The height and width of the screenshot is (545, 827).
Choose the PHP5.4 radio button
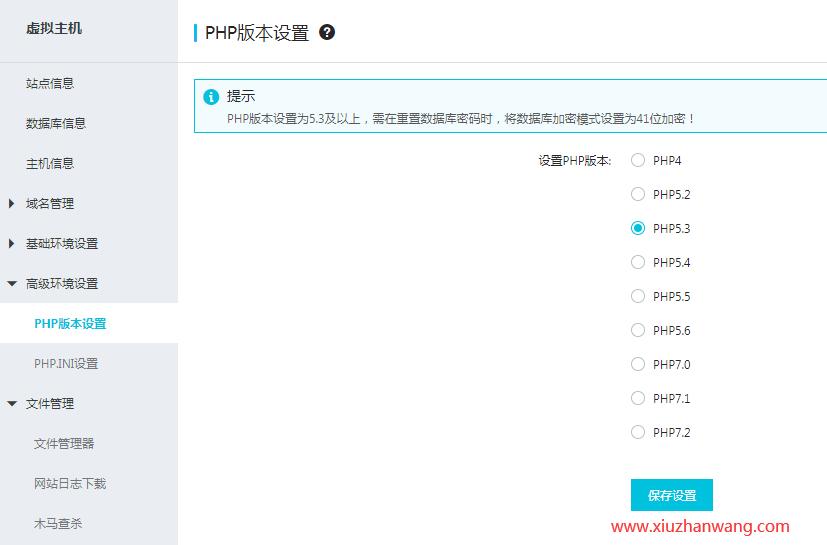pos(638,262)
